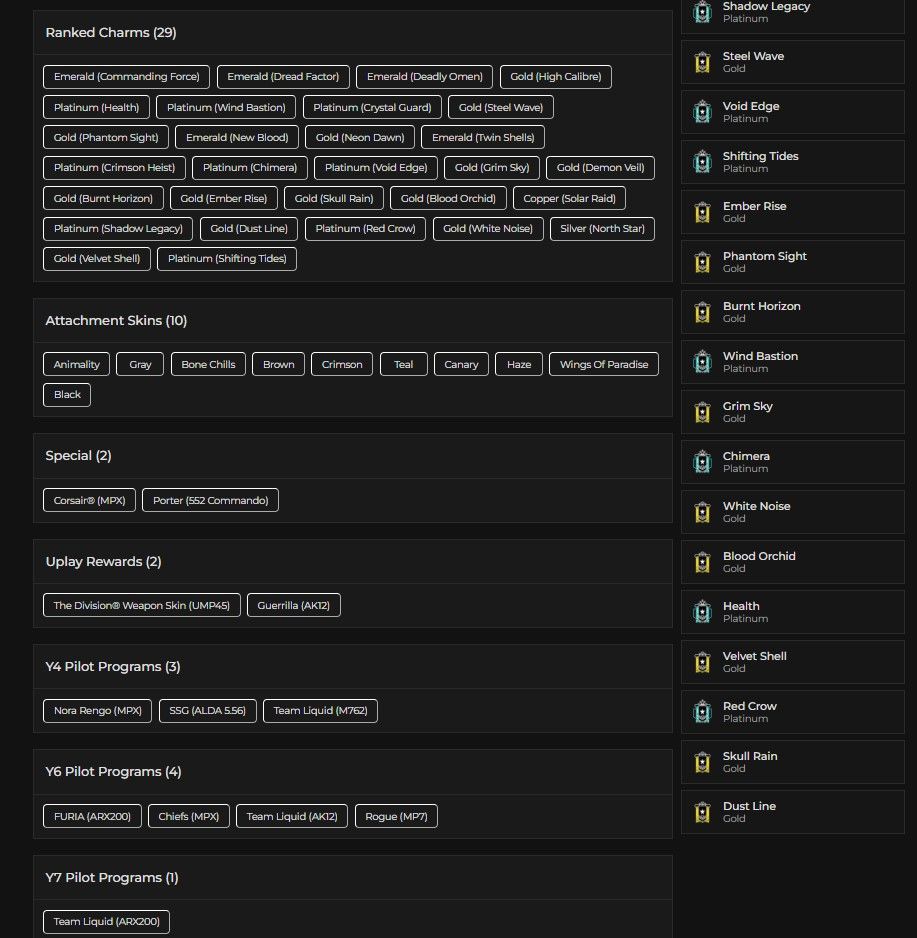
Task: Click the Y6 Pilot Programs (4) heading
Action: point(113,772)
